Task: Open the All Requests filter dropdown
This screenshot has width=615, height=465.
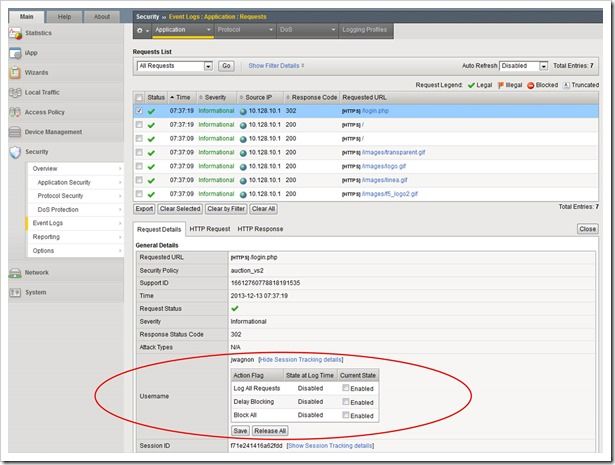Action: click(175, 65)
